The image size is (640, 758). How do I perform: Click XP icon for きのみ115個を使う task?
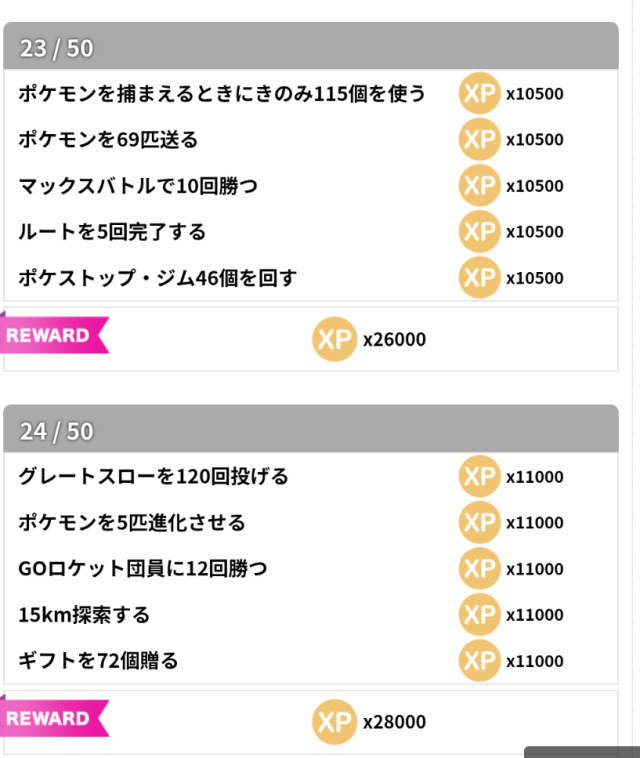(x=479, y=94)
